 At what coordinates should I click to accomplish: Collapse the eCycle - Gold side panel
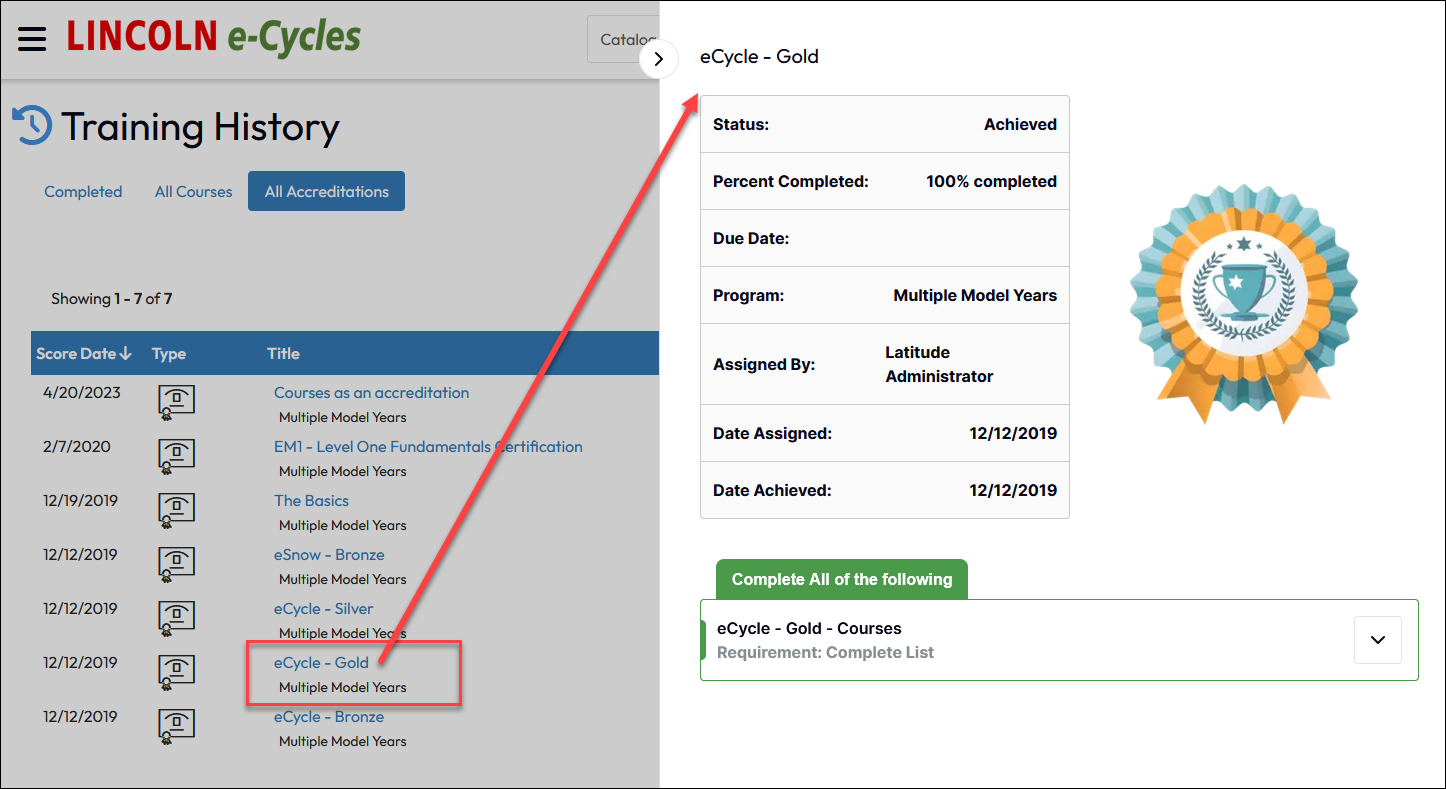(x=658, y=59)
